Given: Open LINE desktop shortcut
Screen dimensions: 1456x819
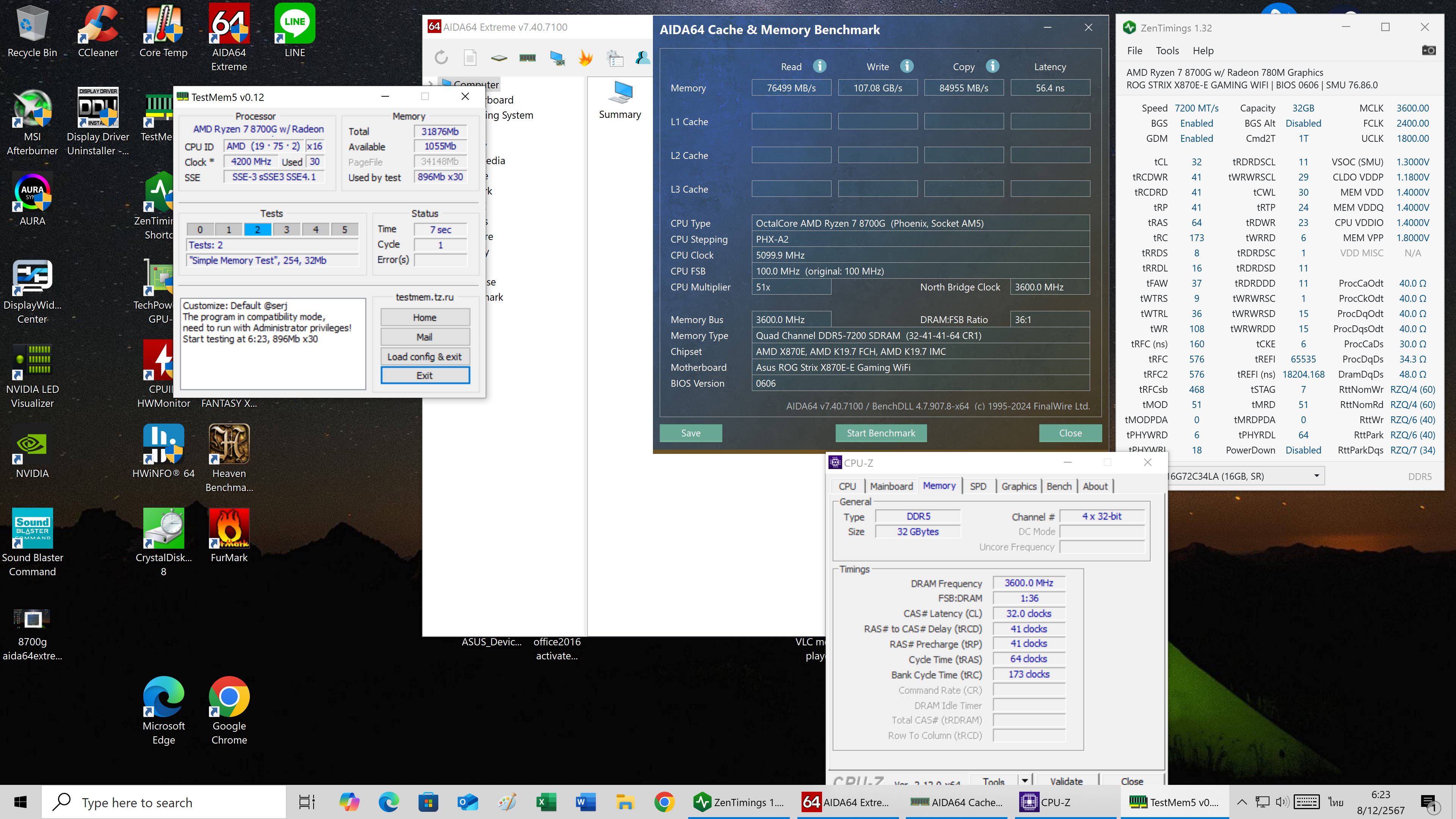Looking at the screenshot, I should tap(295, 31).
